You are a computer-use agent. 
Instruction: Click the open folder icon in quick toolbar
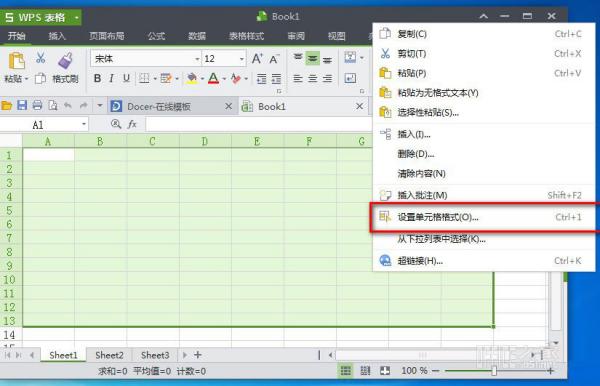pyautogui.click(x=7, y=106)
